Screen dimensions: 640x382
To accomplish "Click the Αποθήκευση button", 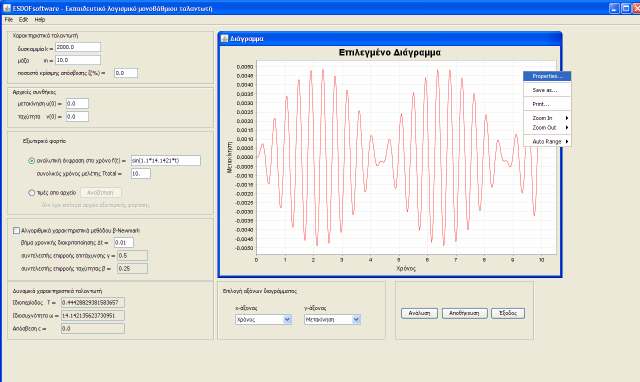I will point(464,313).
